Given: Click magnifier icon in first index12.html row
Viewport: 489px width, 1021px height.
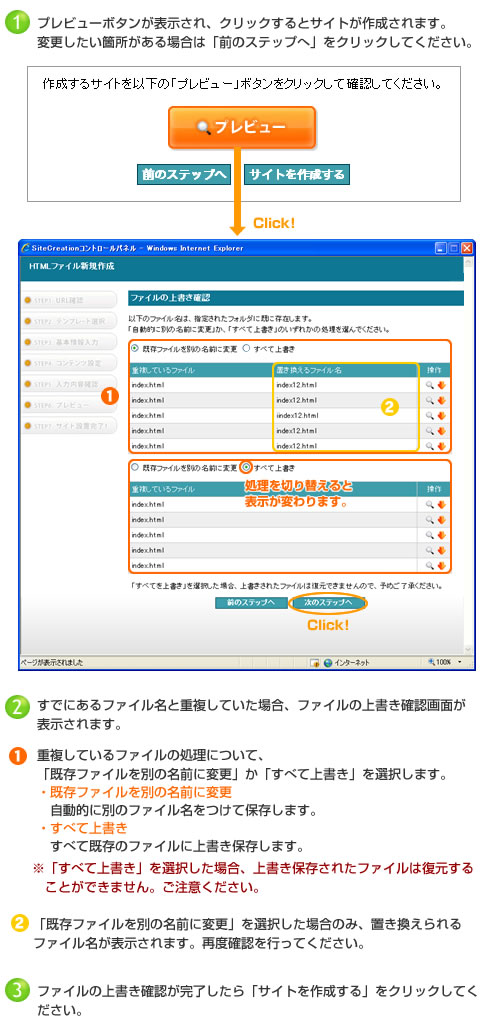Looking at the screenshot, I should coord(430,385).
